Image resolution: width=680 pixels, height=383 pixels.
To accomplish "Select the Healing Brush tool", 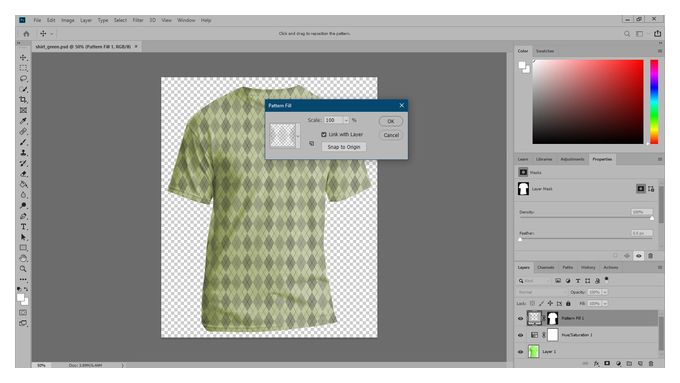I will tap(23, 131).
